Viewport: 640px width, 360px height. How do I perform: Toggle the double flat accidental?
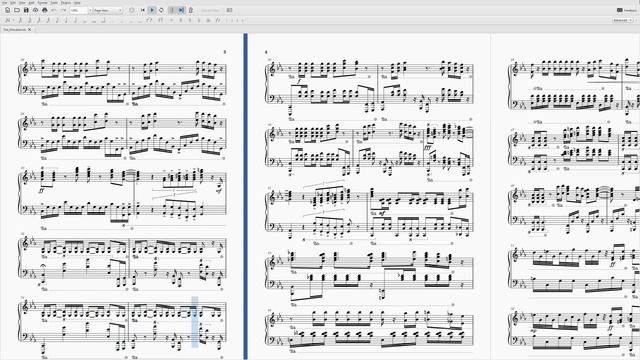click(209, 20)
